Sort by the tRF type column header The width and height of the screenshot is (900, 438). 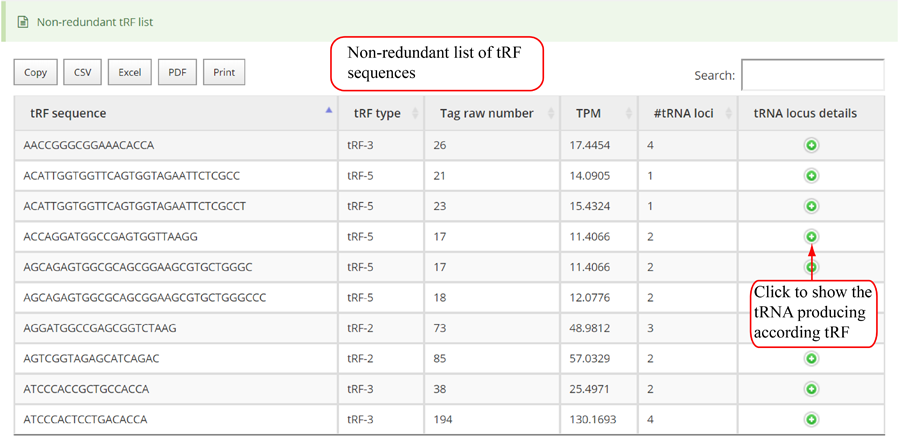click(377, 113)
